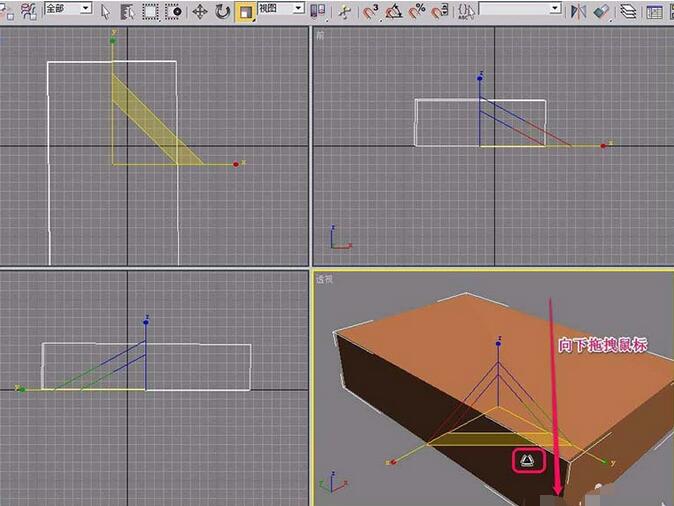Select the Select Object arrow tool
This screenshot has width=674, height=506.
pyautogui.click(x=106, y=11)
